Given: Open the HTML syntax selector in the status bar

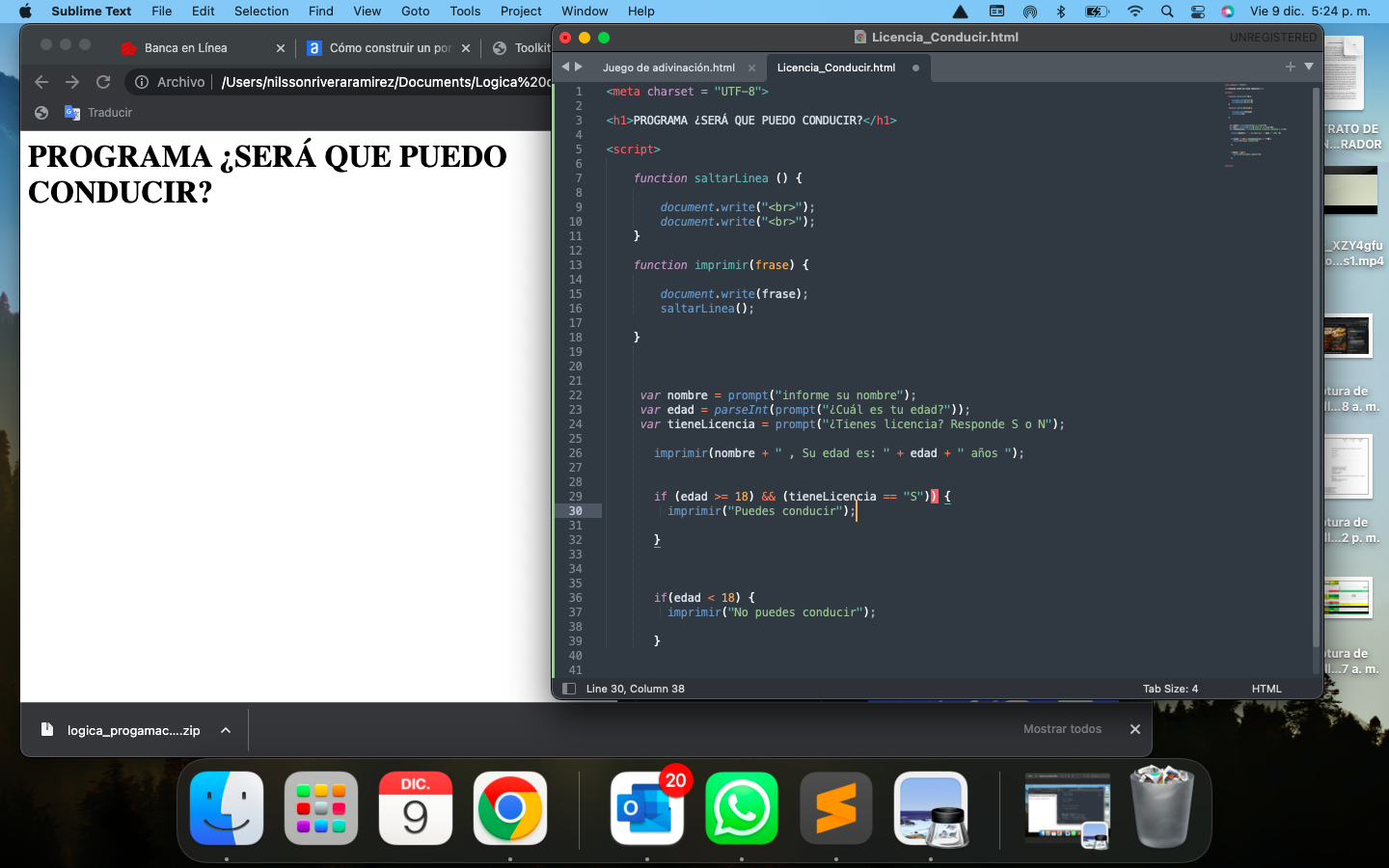Looking at the screenshot, I should [x=1266, y=689].
